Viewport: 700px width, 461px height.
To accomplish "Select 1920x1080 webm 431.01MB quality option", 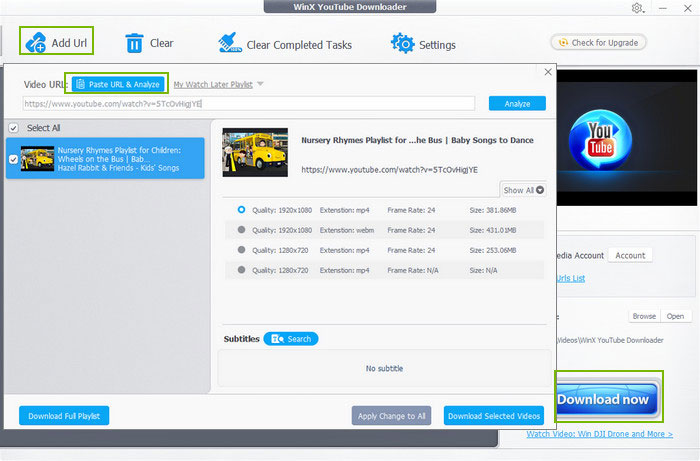I will click(241, 230).
